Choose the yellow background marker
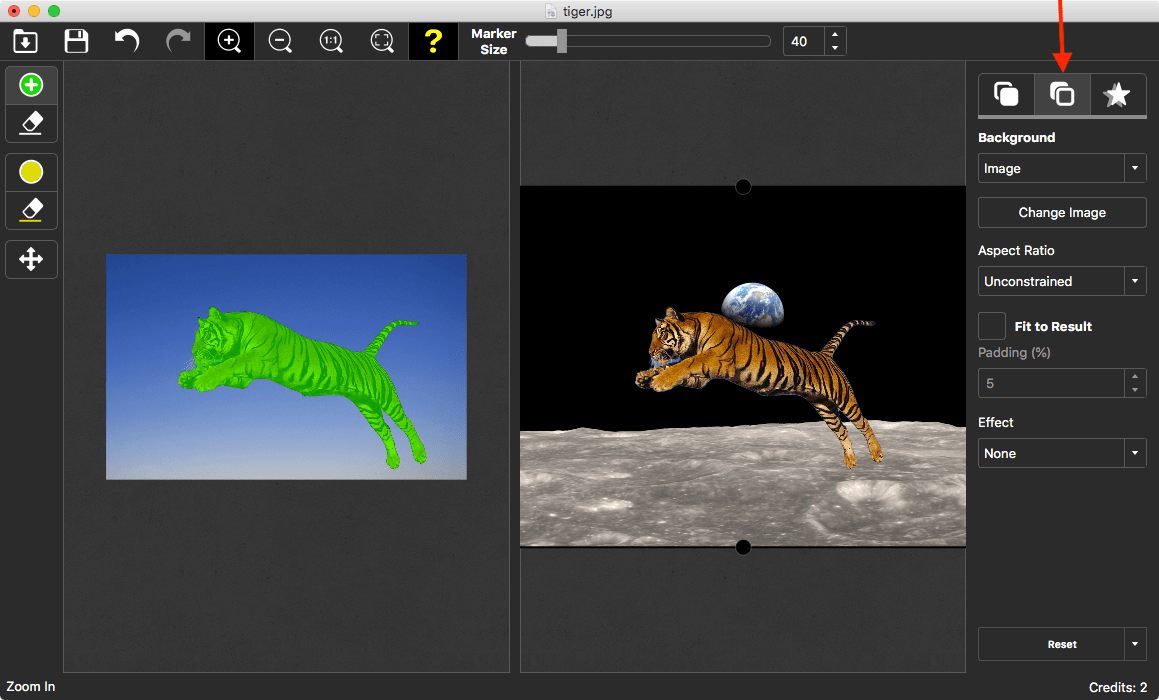The height and width of the screenshot is (700, 1159). (x=31, y=171)
